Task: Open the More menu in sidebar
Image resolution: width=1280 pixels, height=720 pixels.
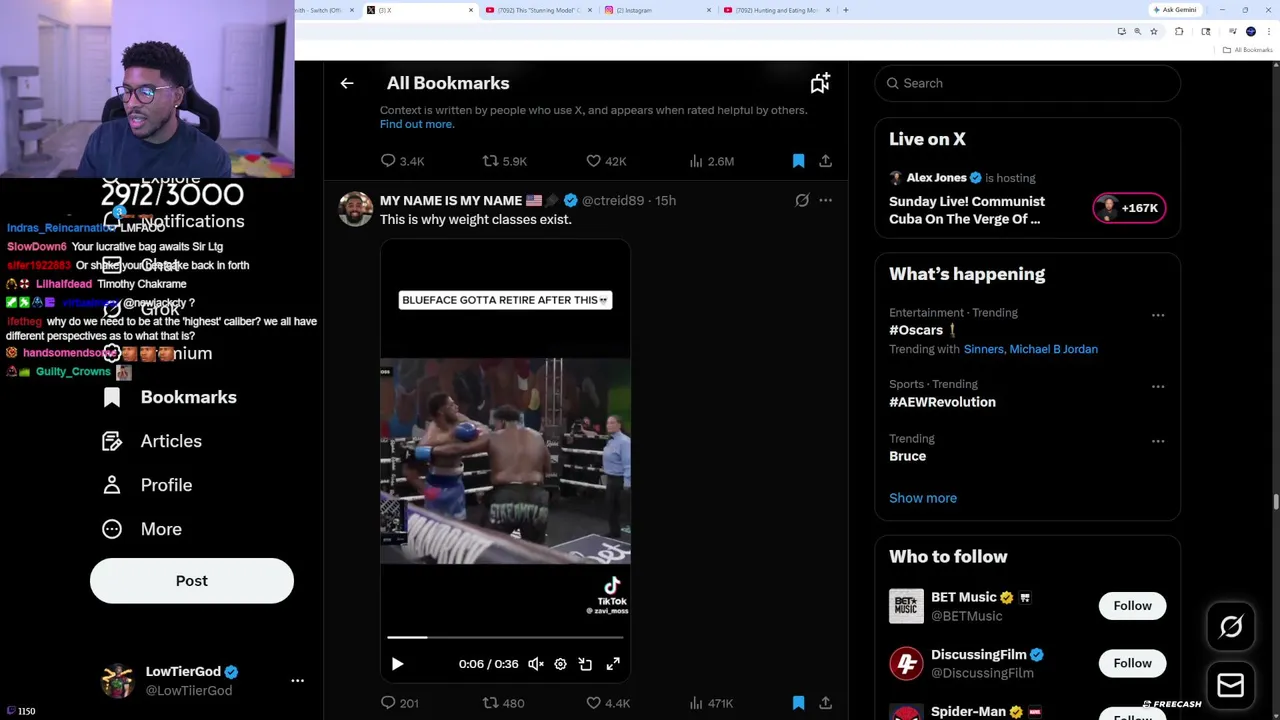Action: [x=142, y=529]
